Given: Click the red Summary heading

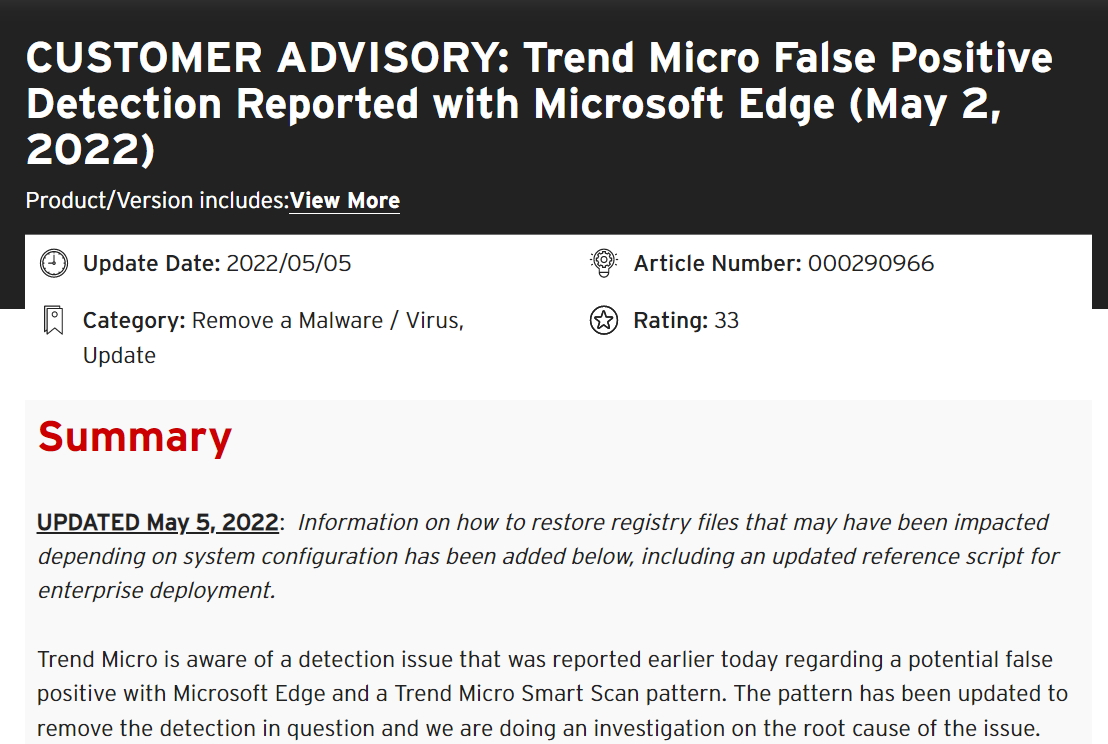Looking at the screenshot, I should pos(135,437).
